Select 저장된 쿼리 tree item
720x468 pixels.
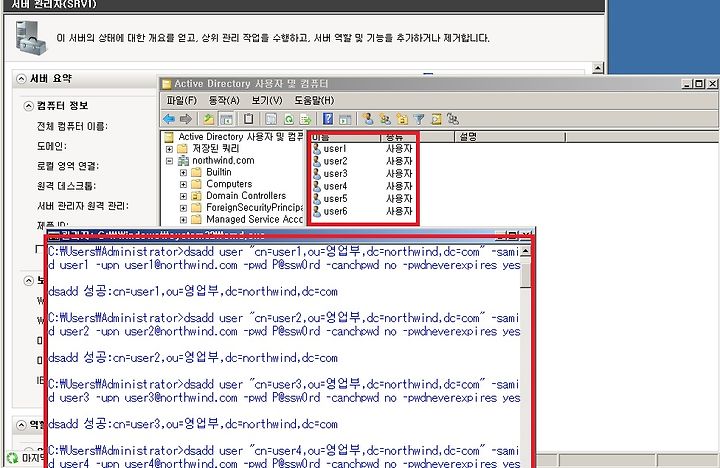[216, 148]
